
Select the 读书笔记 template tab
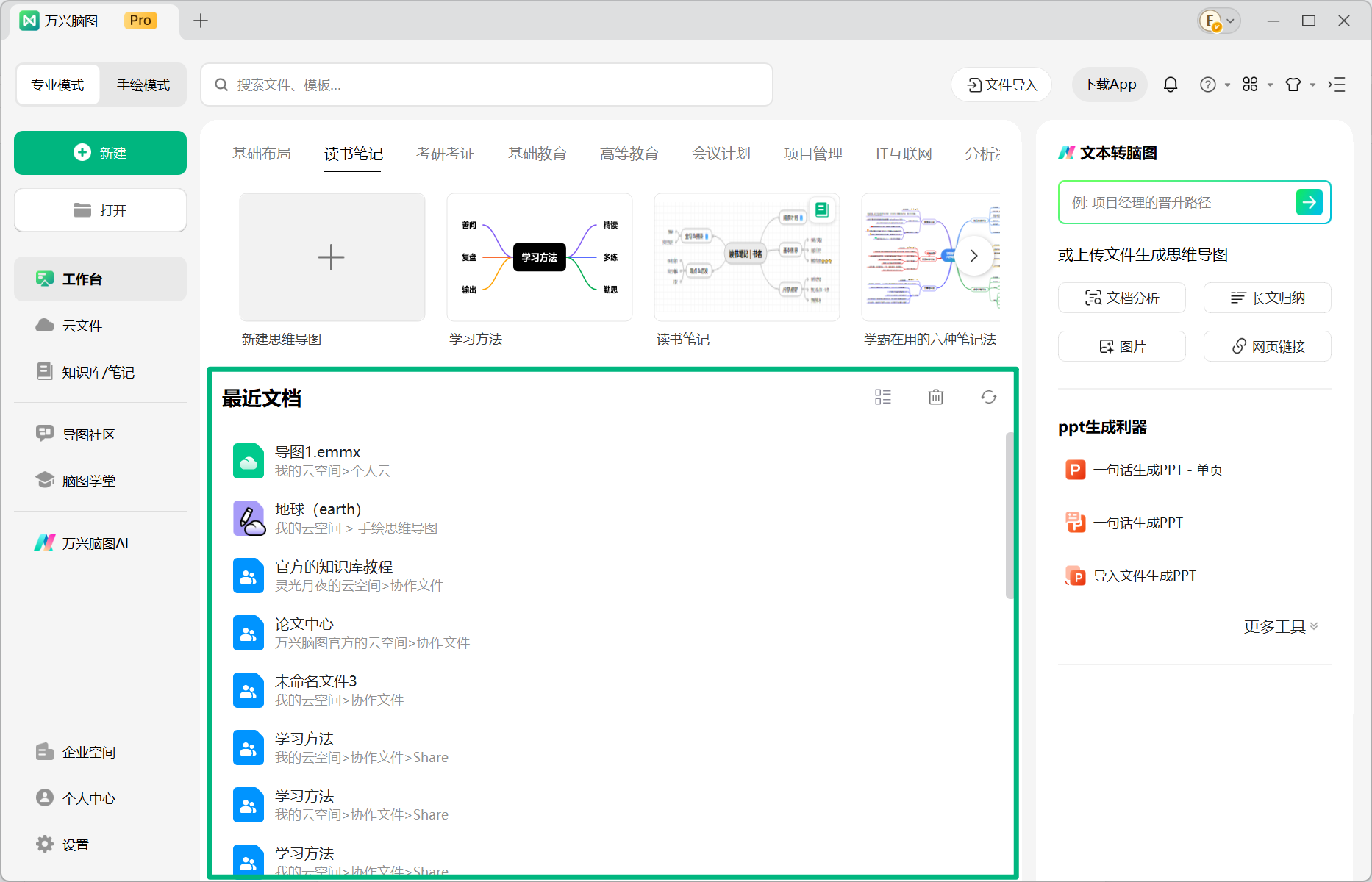pos(353,154)
